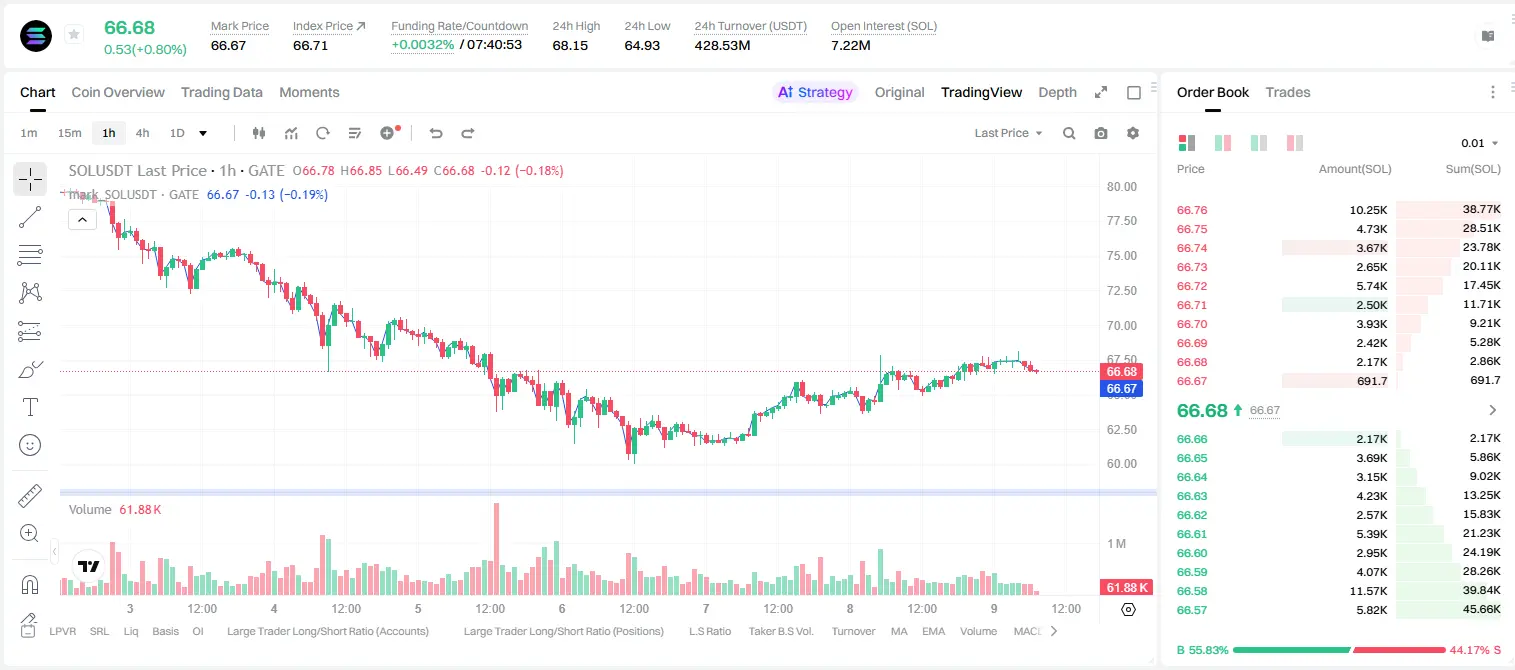Select the 4h timeframe interval
Screen dimensions: 1515x670
(x=142, y=133)
